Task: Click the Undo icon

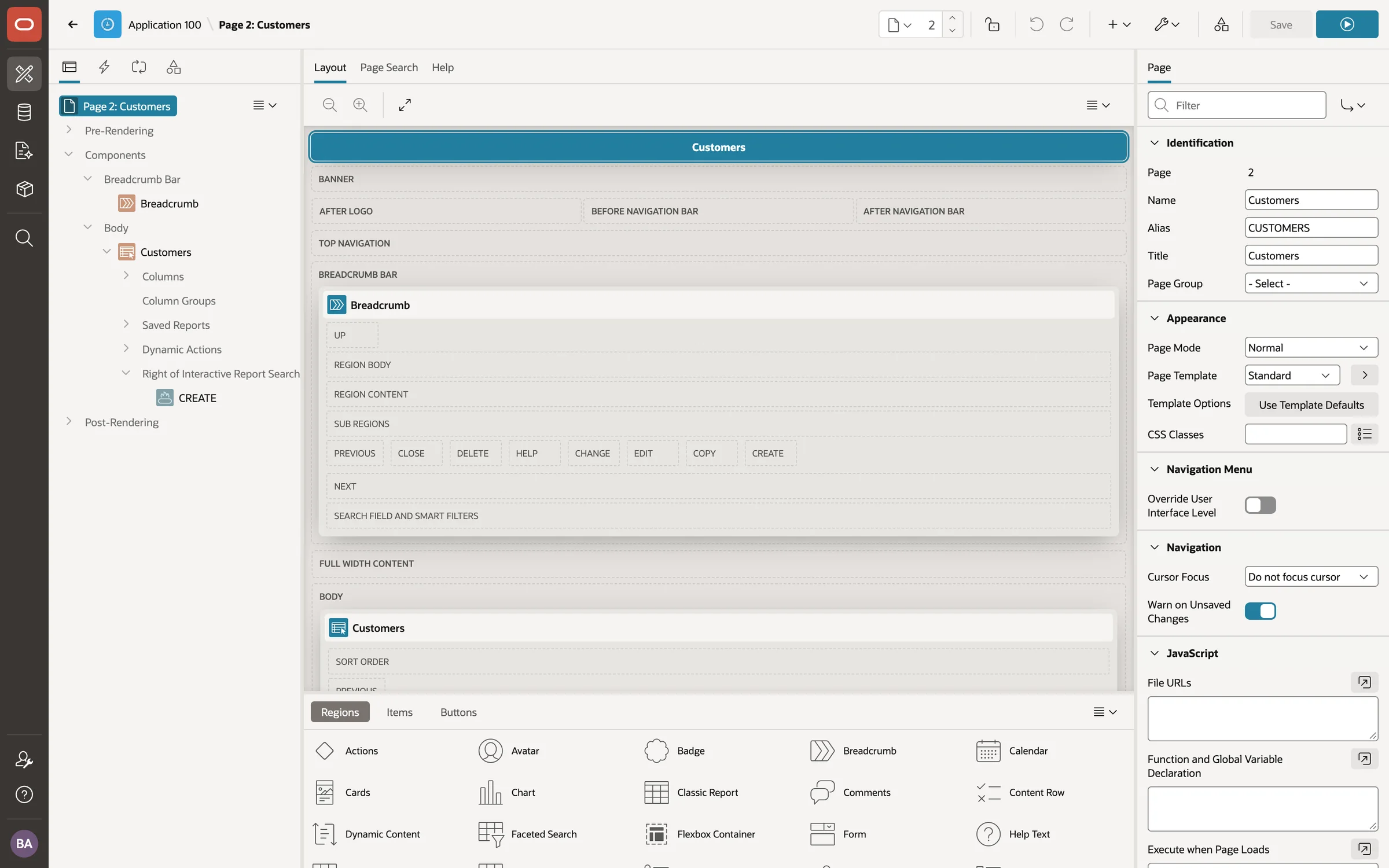Action: pyautogui.click(x=1036, y=24)
